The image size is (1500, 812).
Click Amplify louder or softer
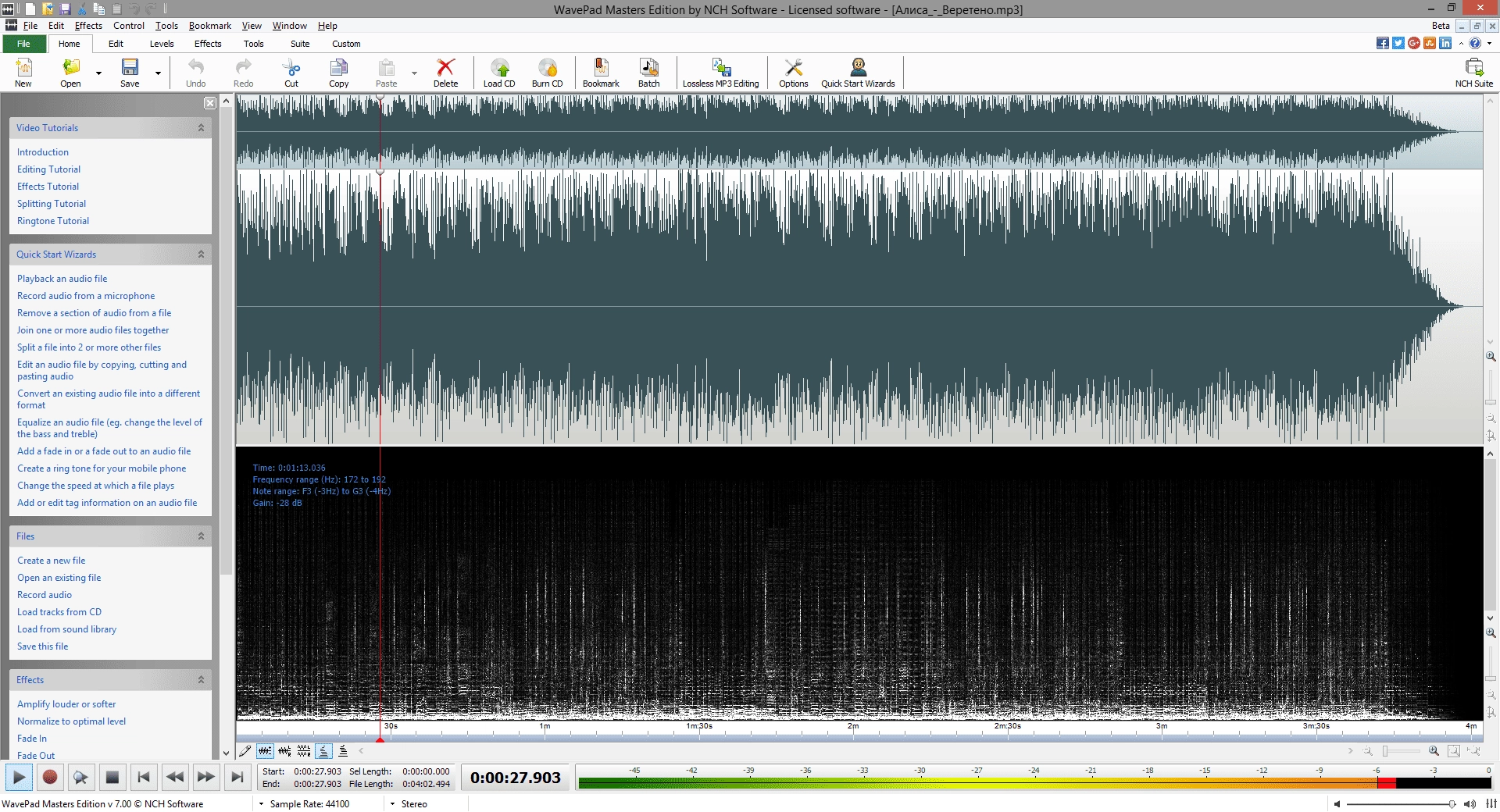(x=66, y=704)
